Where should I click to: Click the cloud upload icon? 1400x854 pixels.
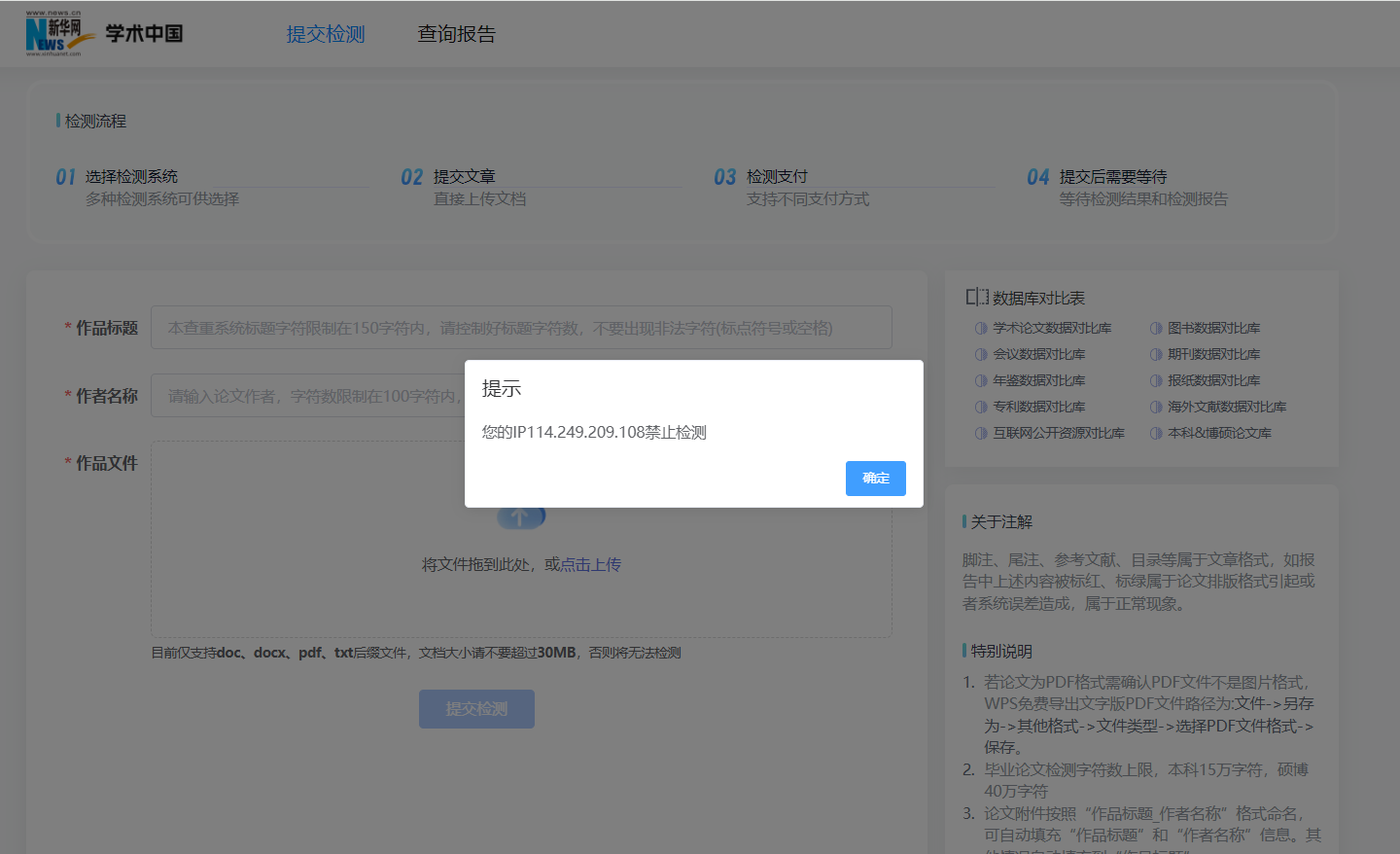pyautogui.click(x=521, y=517)
